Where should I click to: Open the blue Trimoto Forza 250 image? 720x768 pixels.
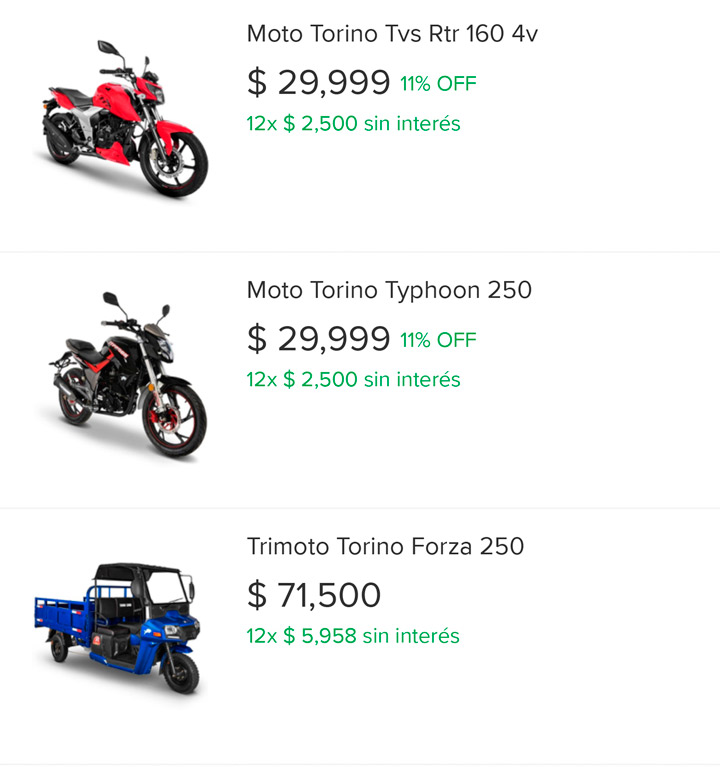118,628
